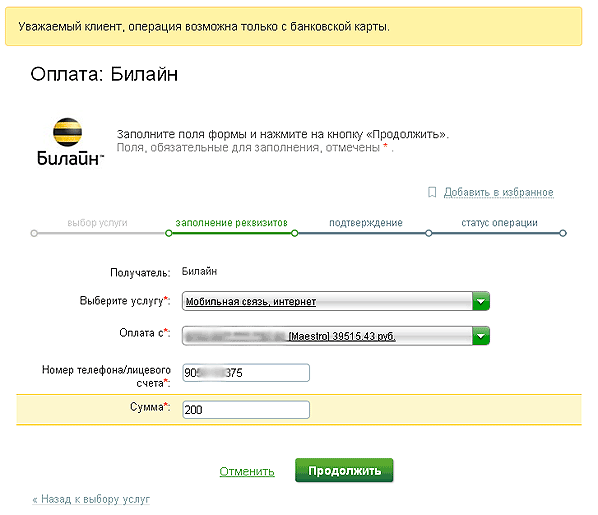This screenshot has height=515, width=598.
Task: Select the подтверждение step label
Action: pyautogui.click(x=366, y=223)
